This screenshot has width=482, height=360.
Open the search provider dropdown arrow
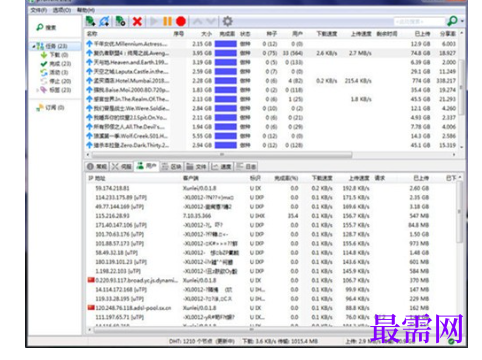click(462, 22)
